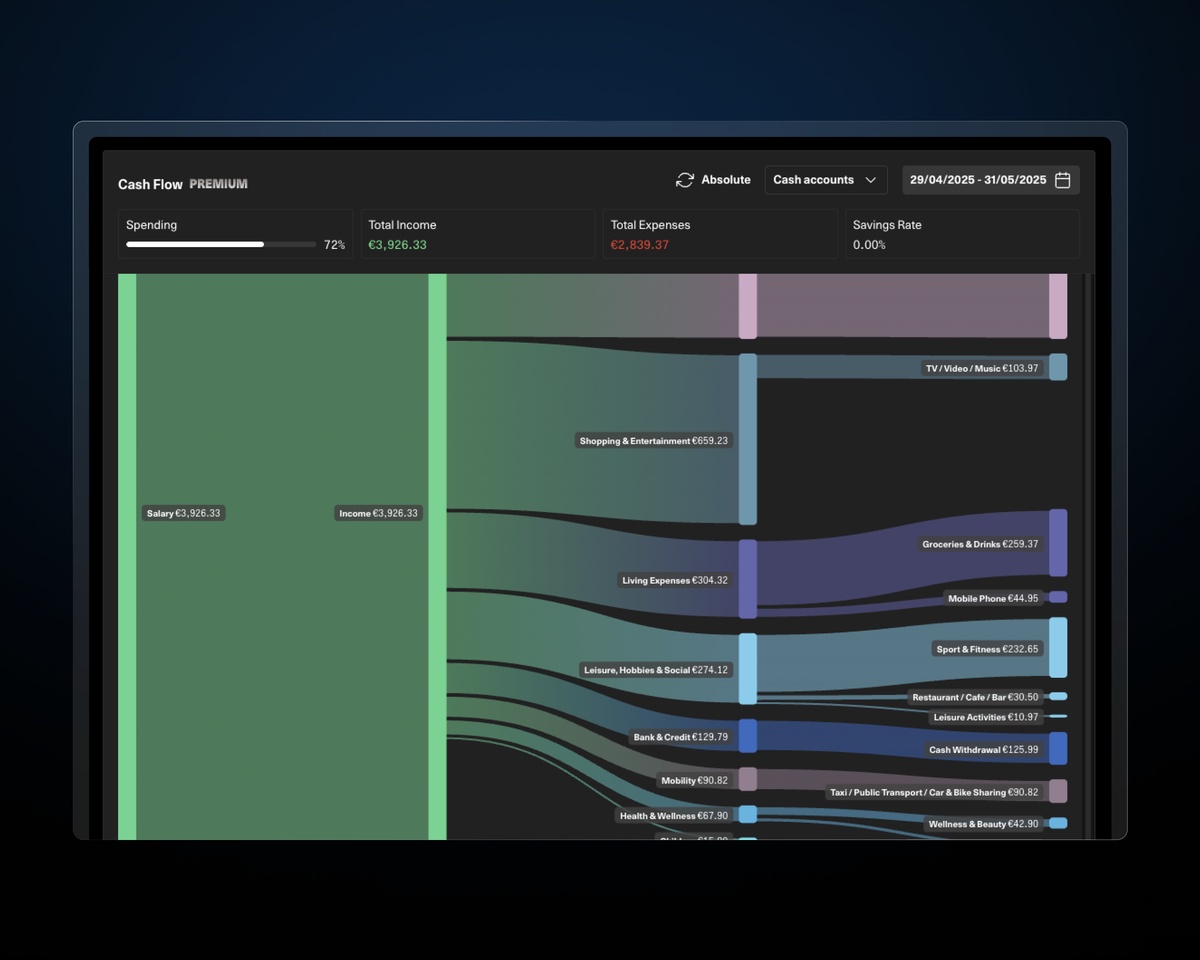This screenshot has height=960, width=1200.
Task: Open the Cash accounts dropdown
Action: 826,180
